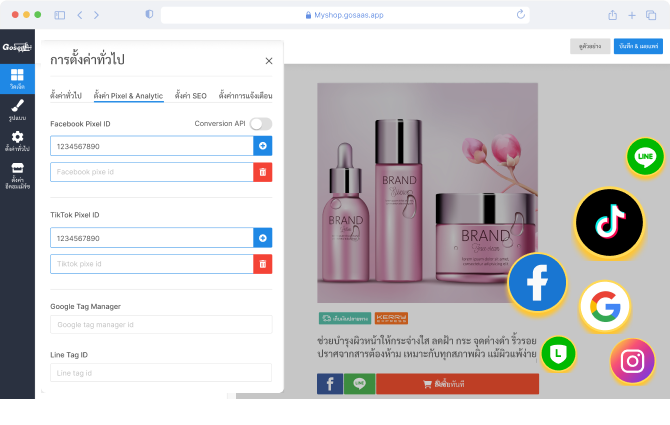Image resolution: width=670 pixels, height=425 pixels.
Task: Open the dashboard grid icon in sidebar
Action: [17, 79]
